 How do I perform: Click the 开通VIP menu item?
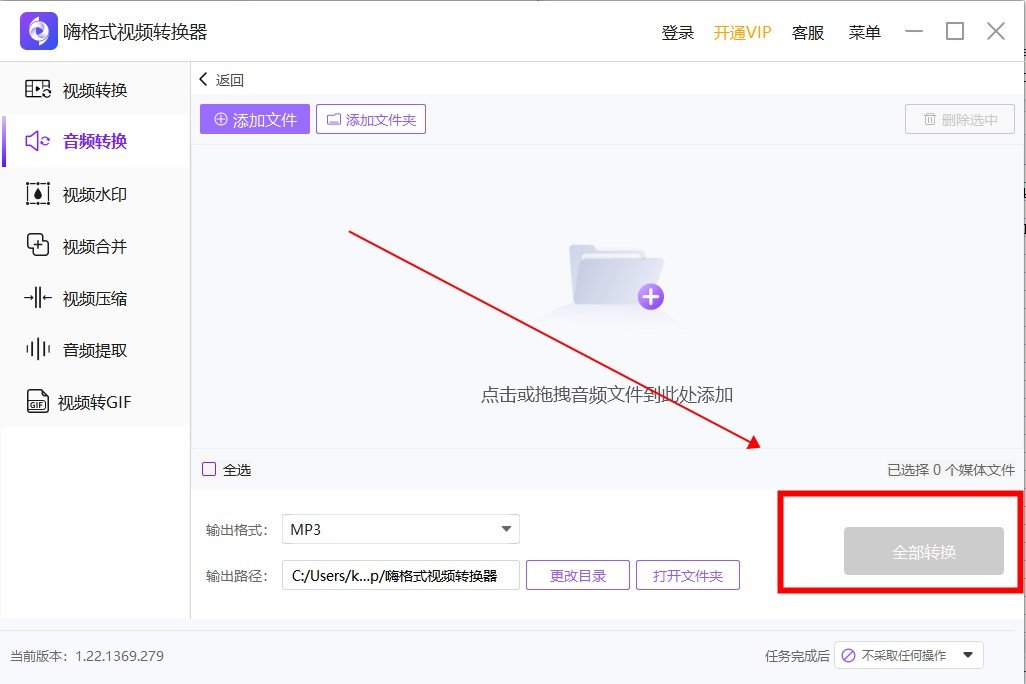pos(742,32)
